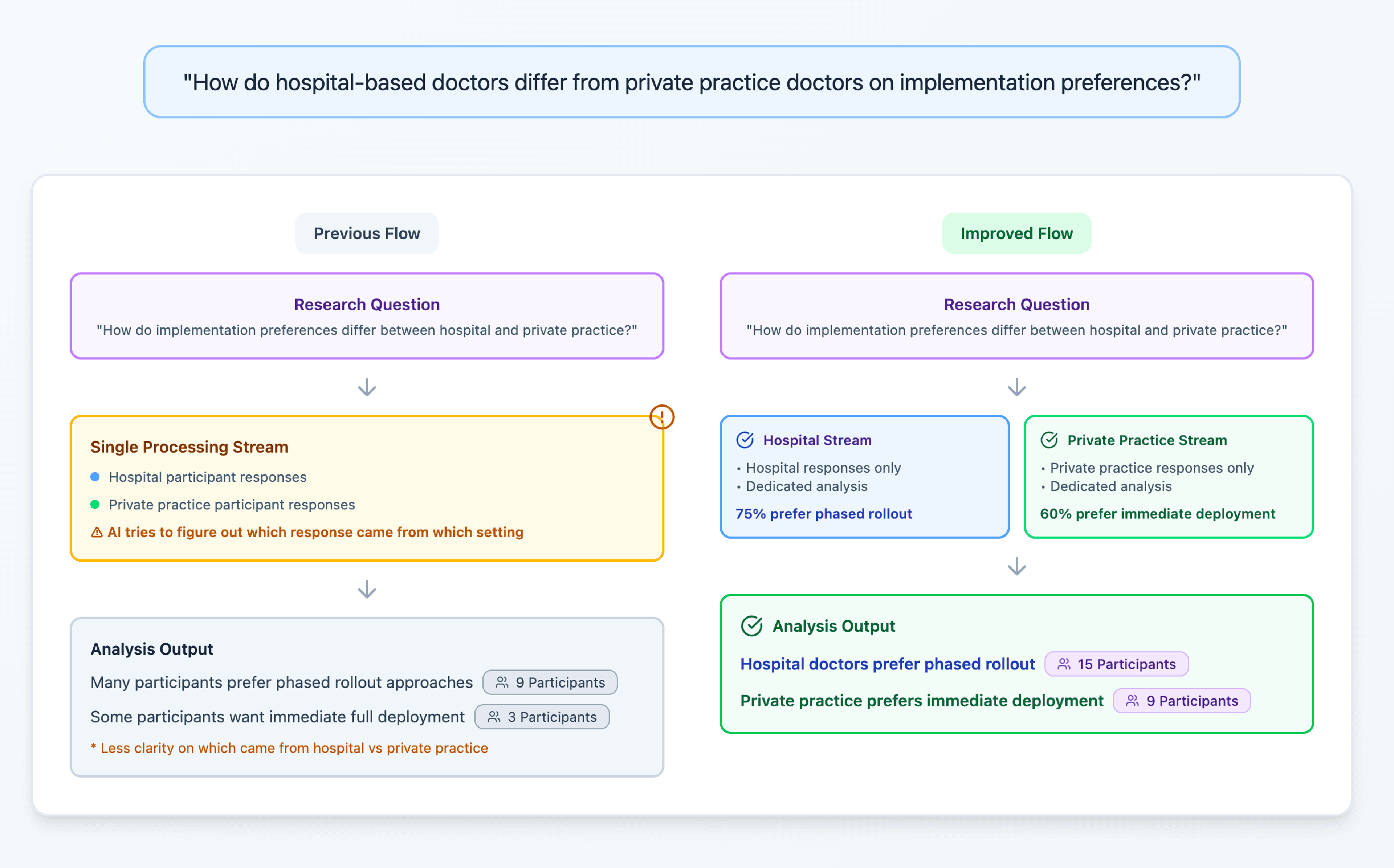1394x868 pixels.
Task: Click the people icon in the gray 9 Participants badge
Action: click(x=502, y=682)
